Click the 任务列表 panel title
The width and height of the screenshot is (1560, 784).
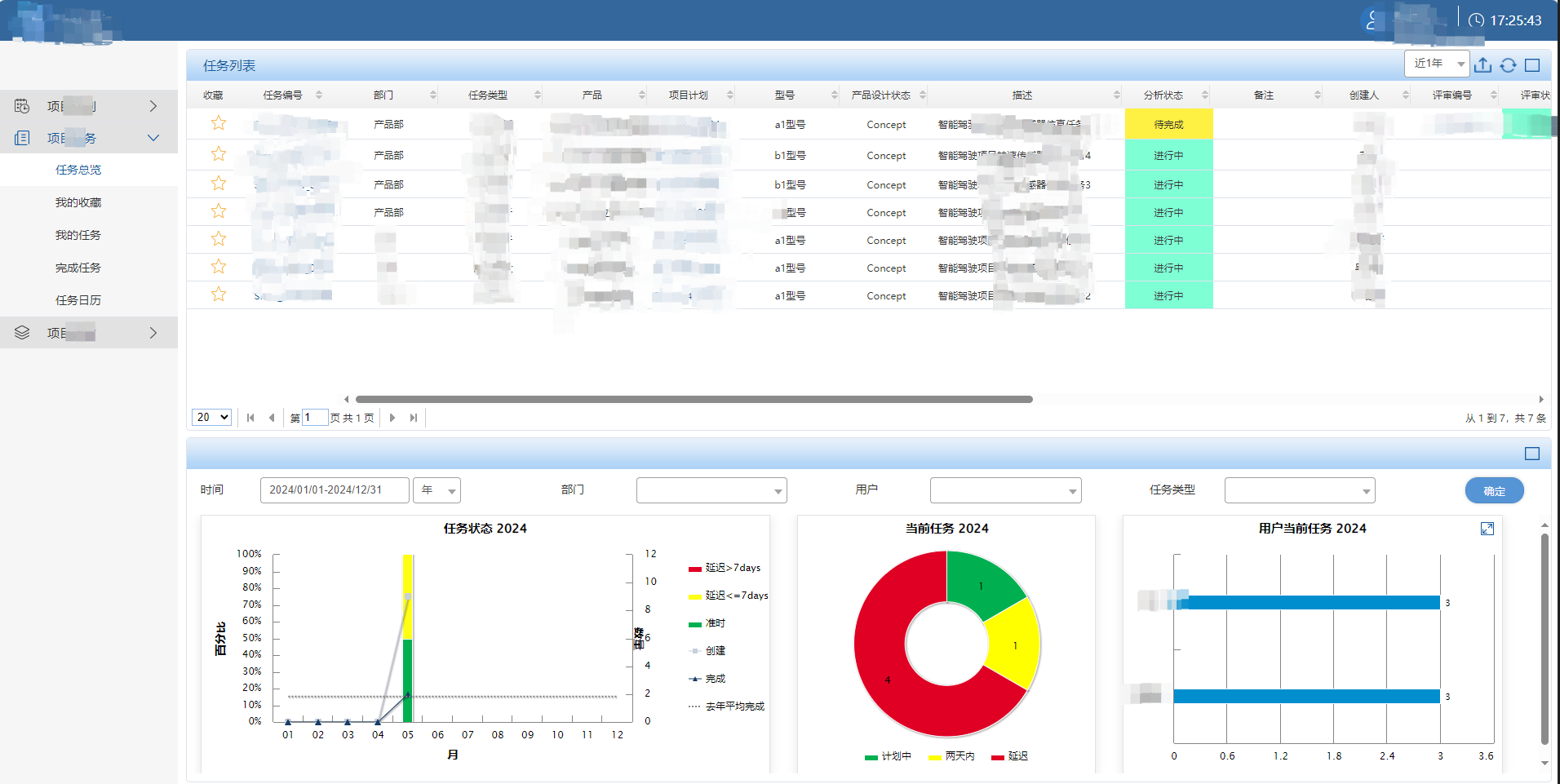[229, 65]
